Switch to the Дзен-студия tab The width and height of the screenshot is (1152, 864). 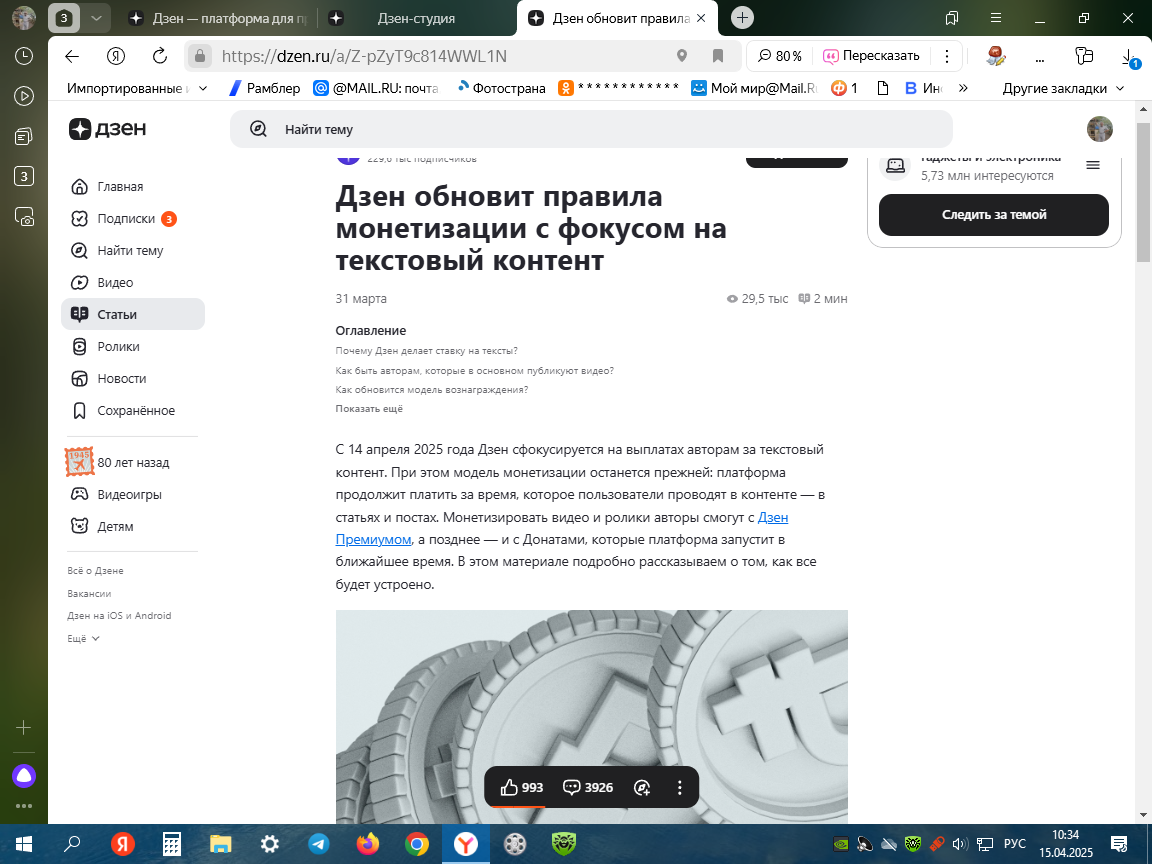pyautogui.click(x=417, y=18)
